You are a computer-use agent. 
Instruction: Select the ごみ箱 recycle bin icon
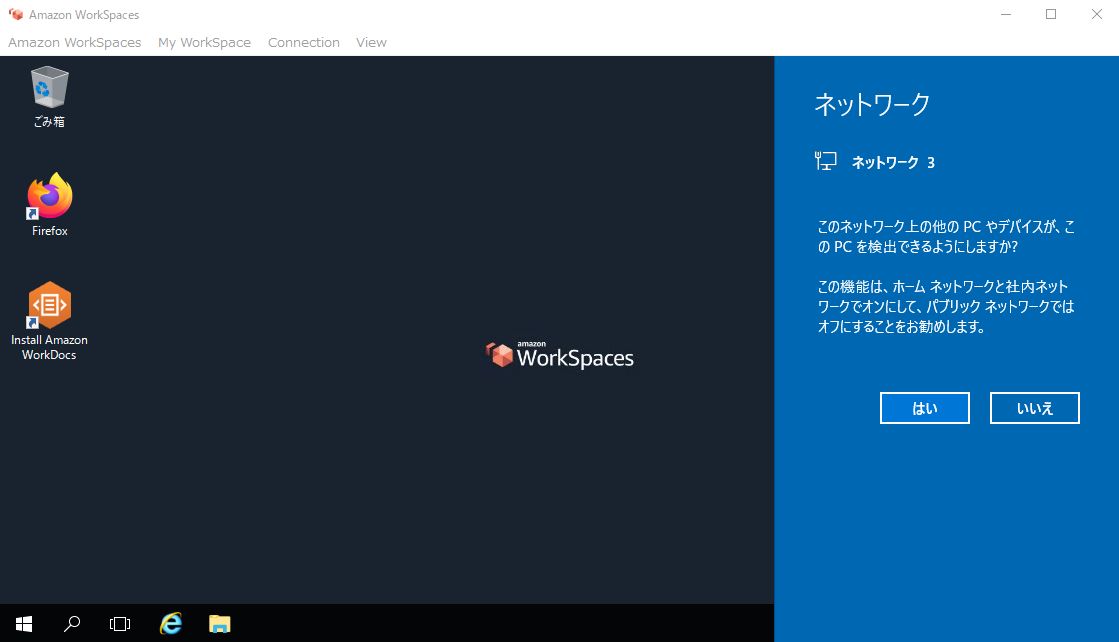click(x=49, y=97)
